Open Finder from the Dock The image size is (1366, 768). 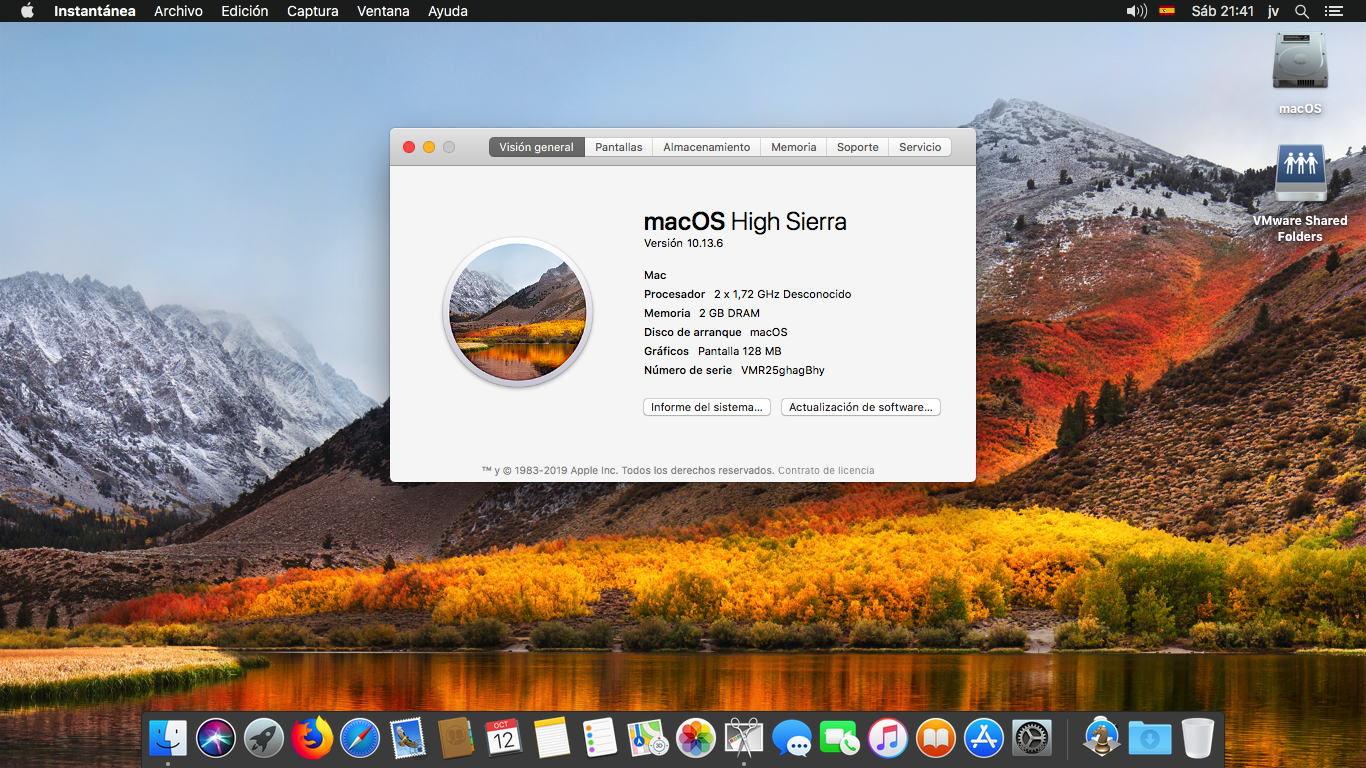pos(168,739)
